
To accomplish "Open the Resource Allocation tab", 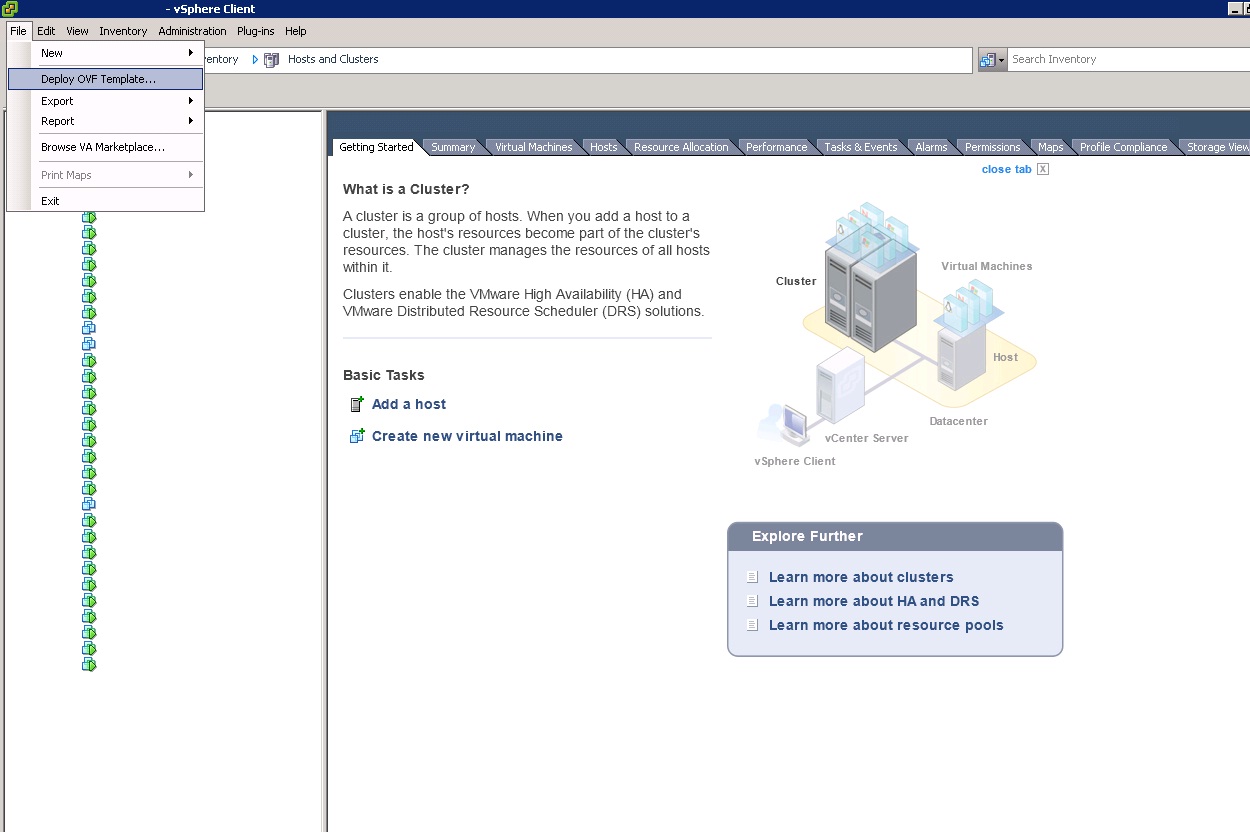I will [681, 147].
